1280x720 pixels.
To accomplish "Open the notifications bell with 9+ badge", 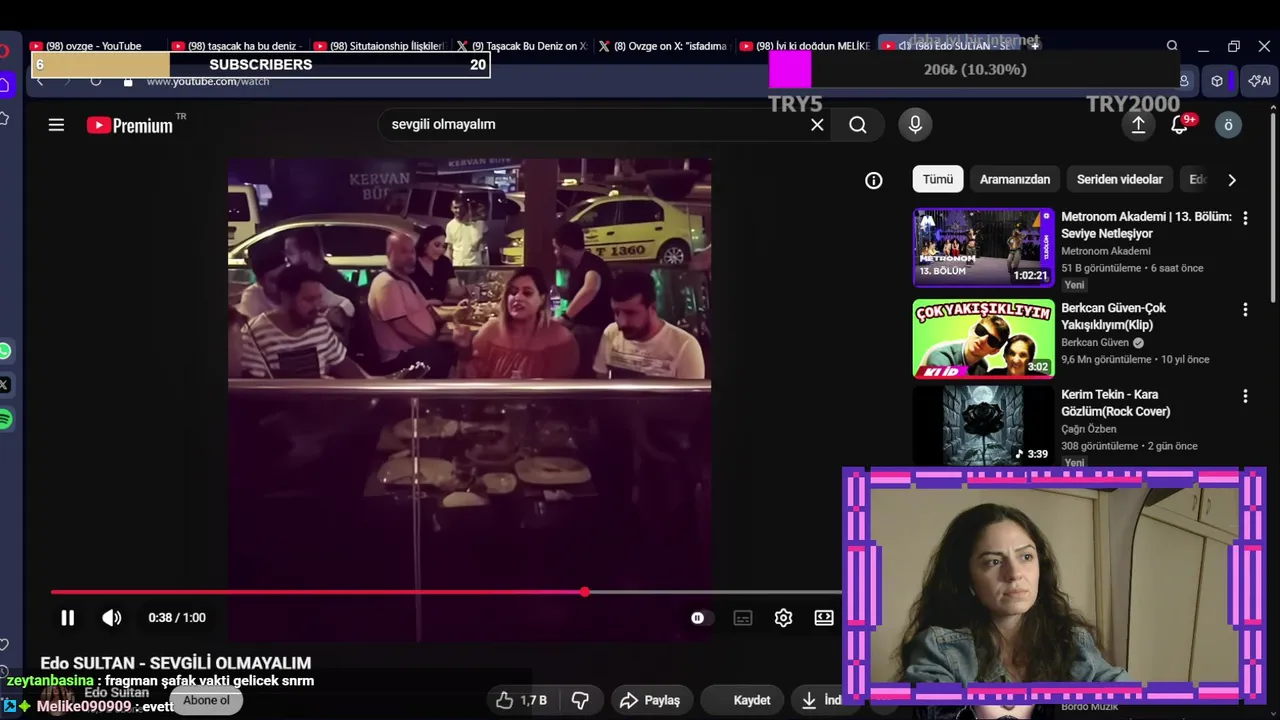I will 1180,124.
